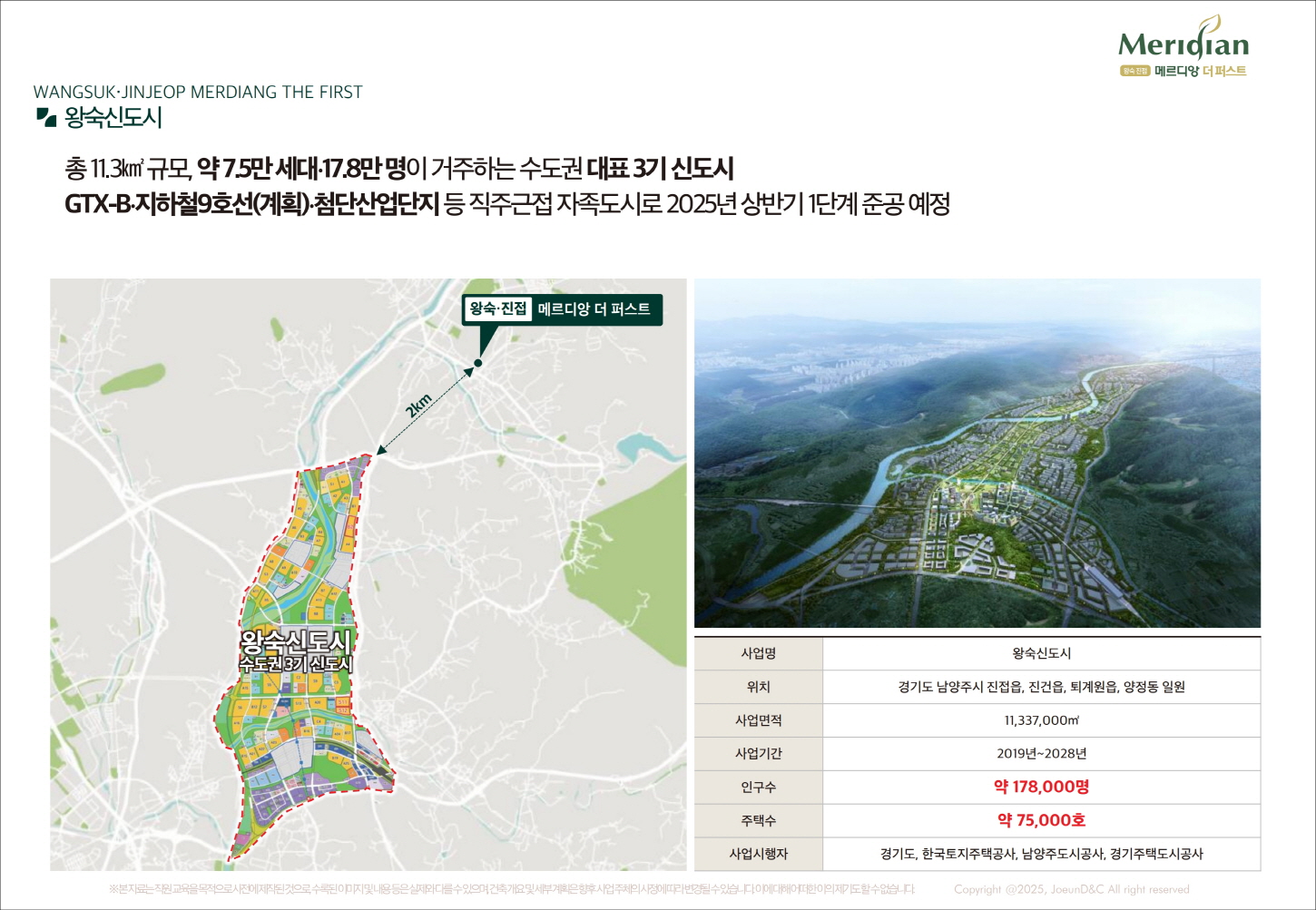The width and height of the screenshot is (1316, 910).
Task: Click the 왕숙·진접 white tag in the map callout
Action: coord(498,308)
